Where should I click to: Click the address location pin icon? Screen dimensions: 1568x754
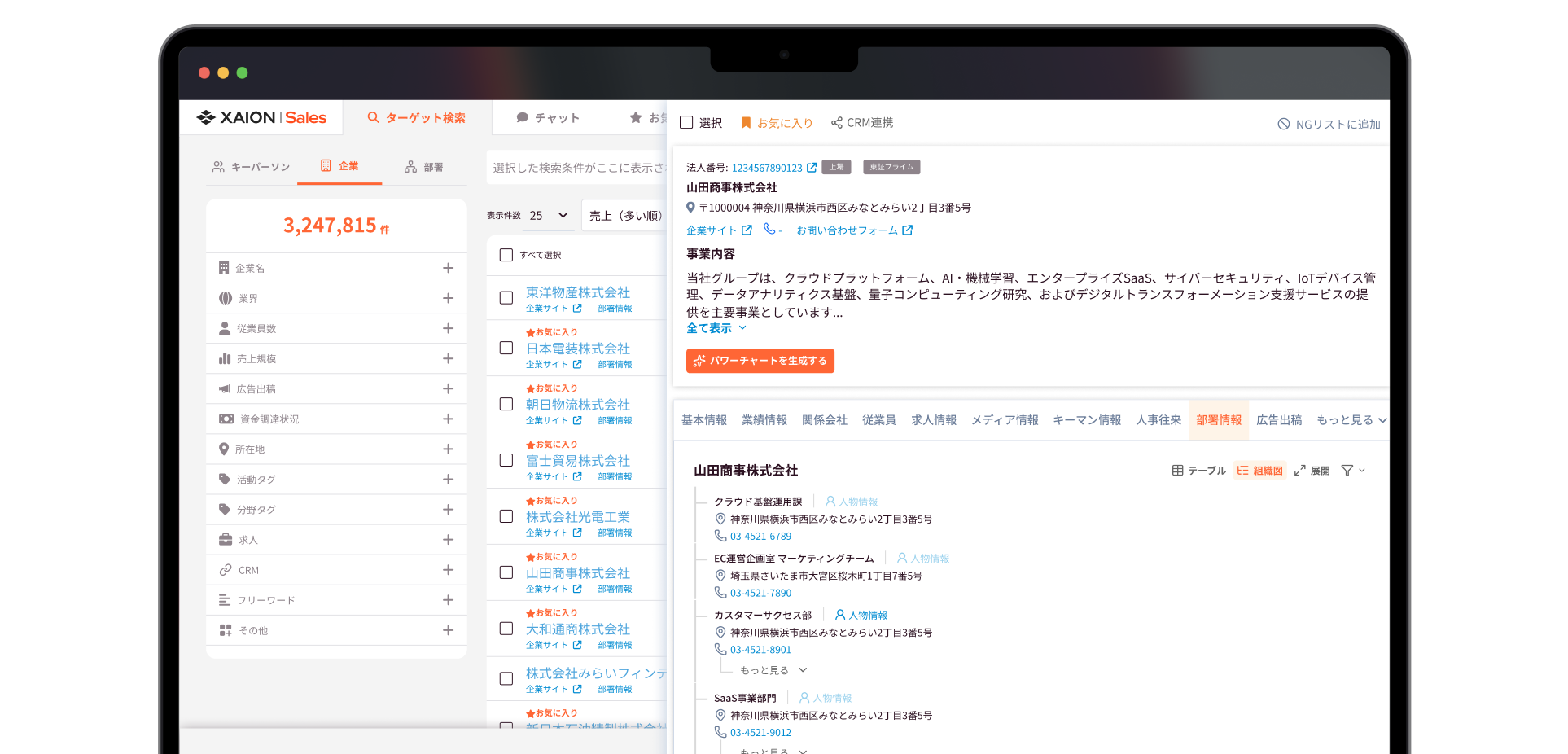coord(690,208)
